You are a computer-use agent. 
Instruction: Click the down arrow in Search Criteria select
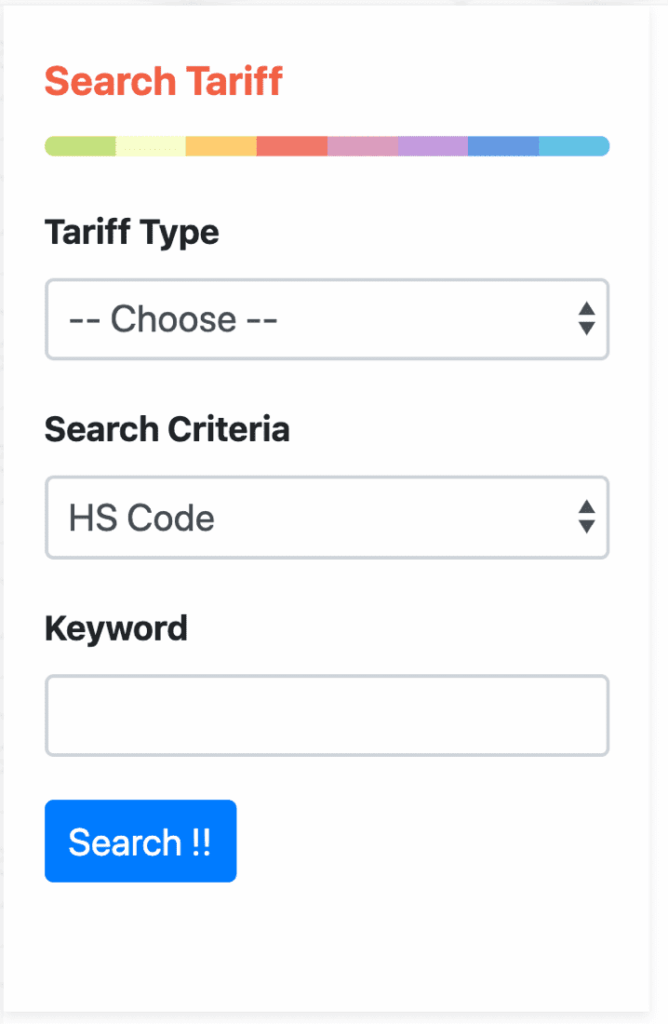click(587, 526)
